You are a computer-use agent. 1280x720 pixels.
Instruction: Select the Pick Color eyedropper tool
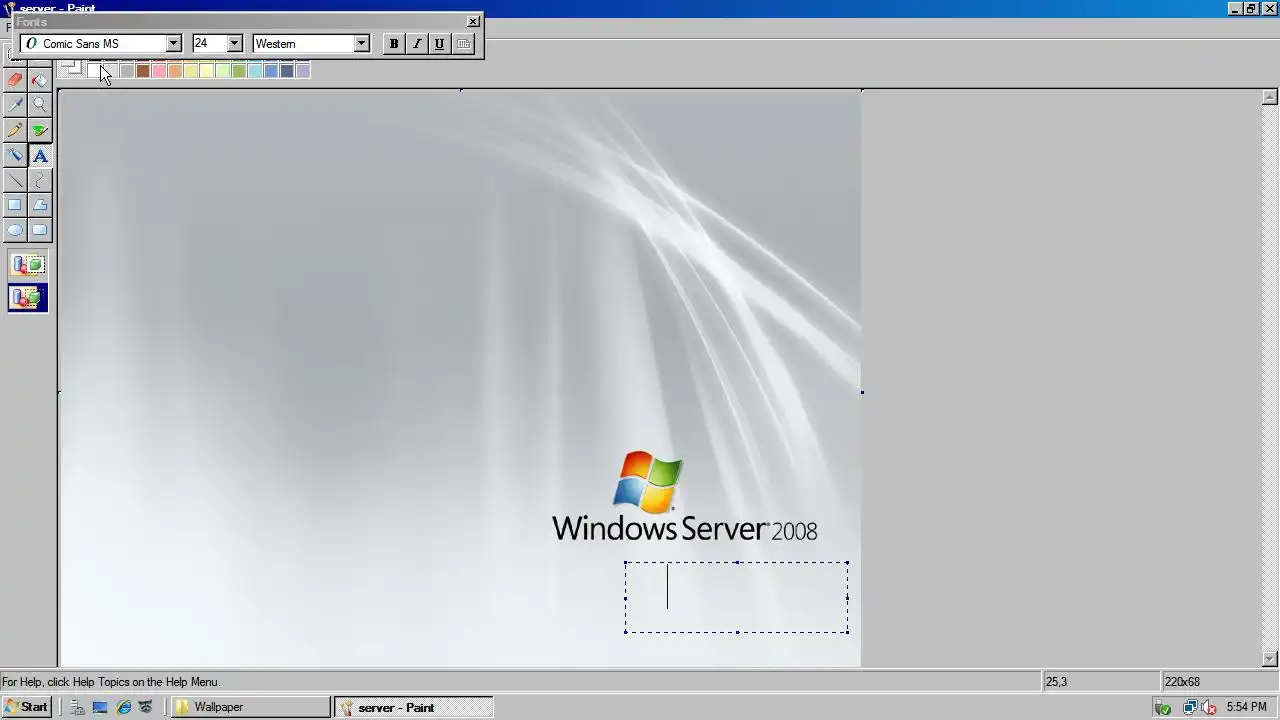coord(15,105)
